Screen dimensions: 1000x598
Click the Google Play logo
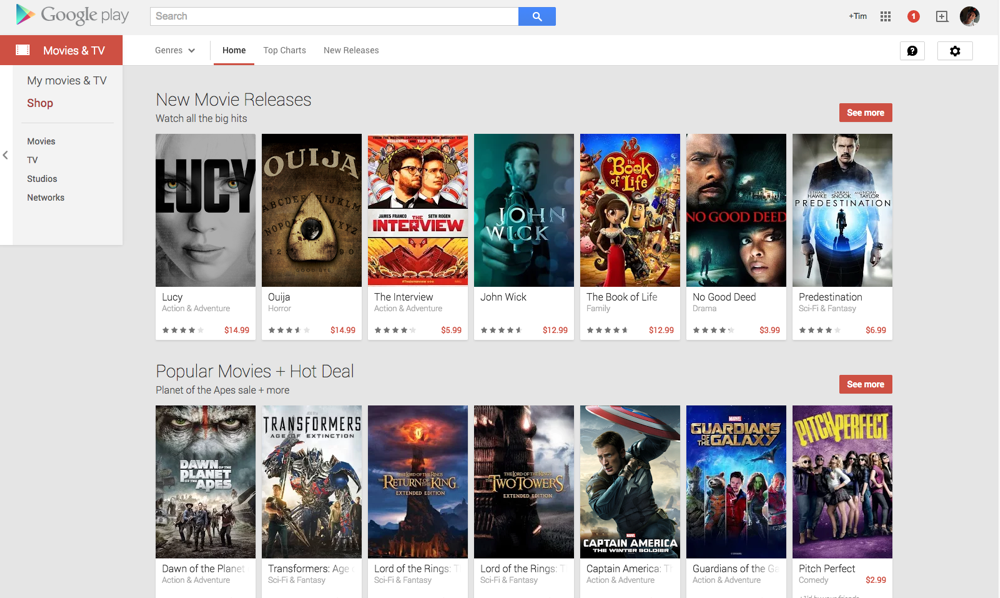click(x=72, y=16)
